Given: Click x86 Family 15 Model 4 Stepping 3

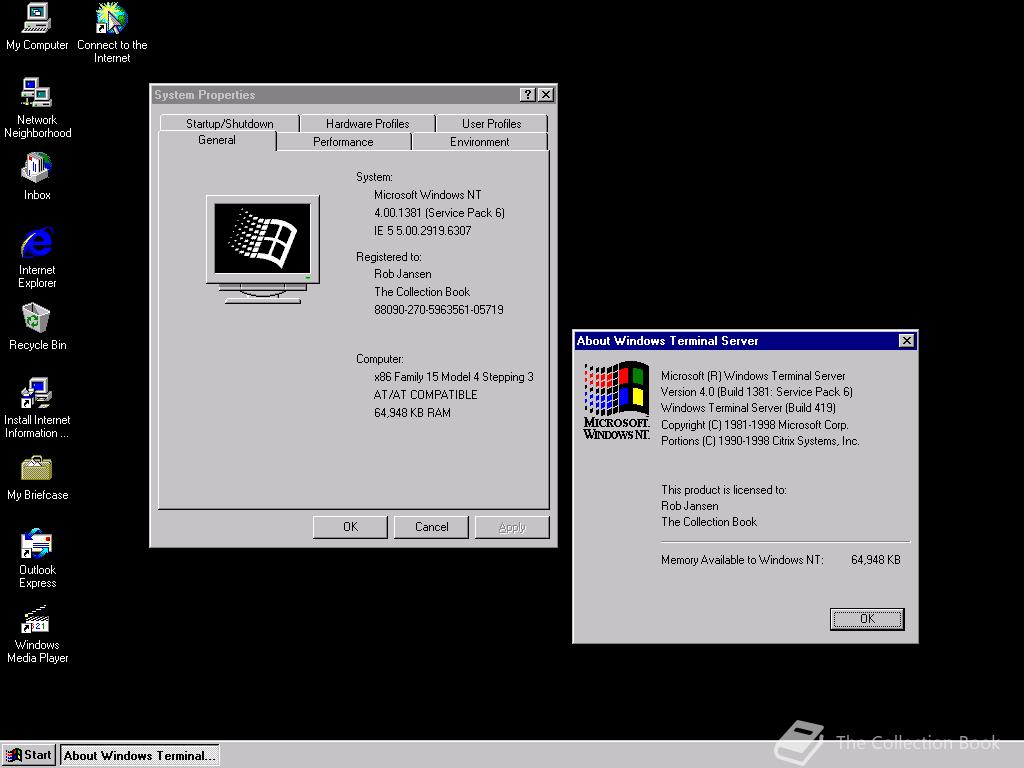Looking at the screenshot, I should coord(453,377).
